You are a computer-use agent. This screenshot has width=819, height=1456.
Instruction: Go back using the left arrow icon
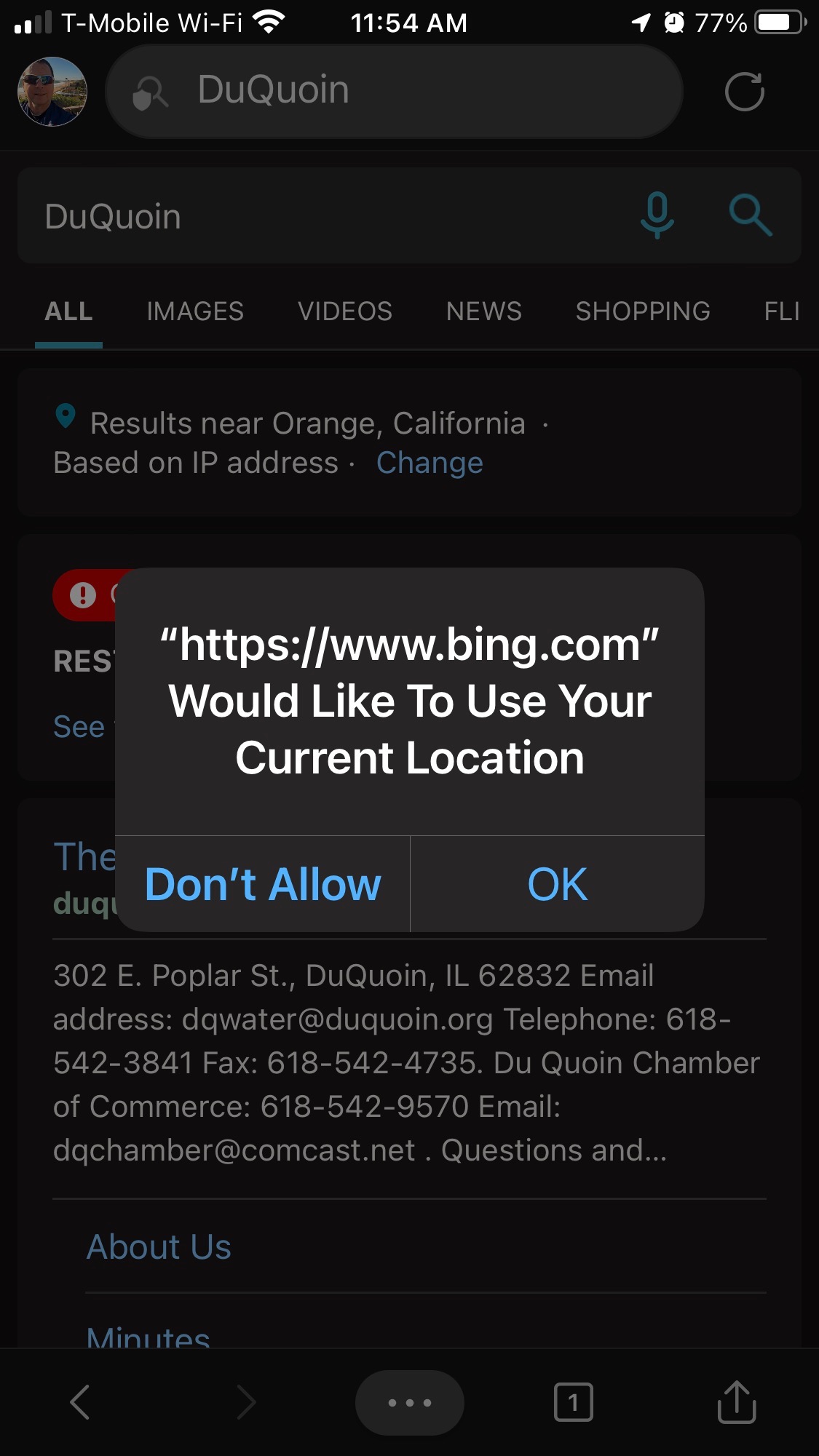(x=79, y=1402)
